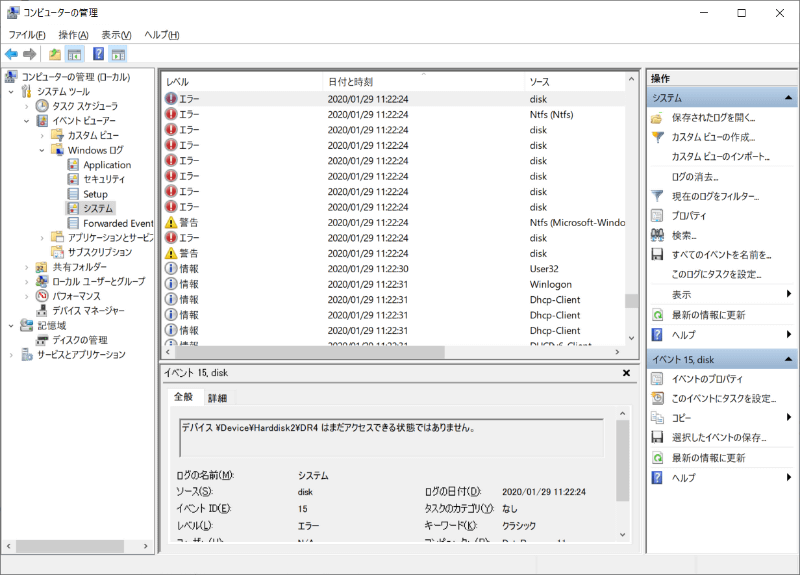The width and height of the screenshot is (800, 575).
Task: Click the blue Help toolbar icon
Action: 98,54
